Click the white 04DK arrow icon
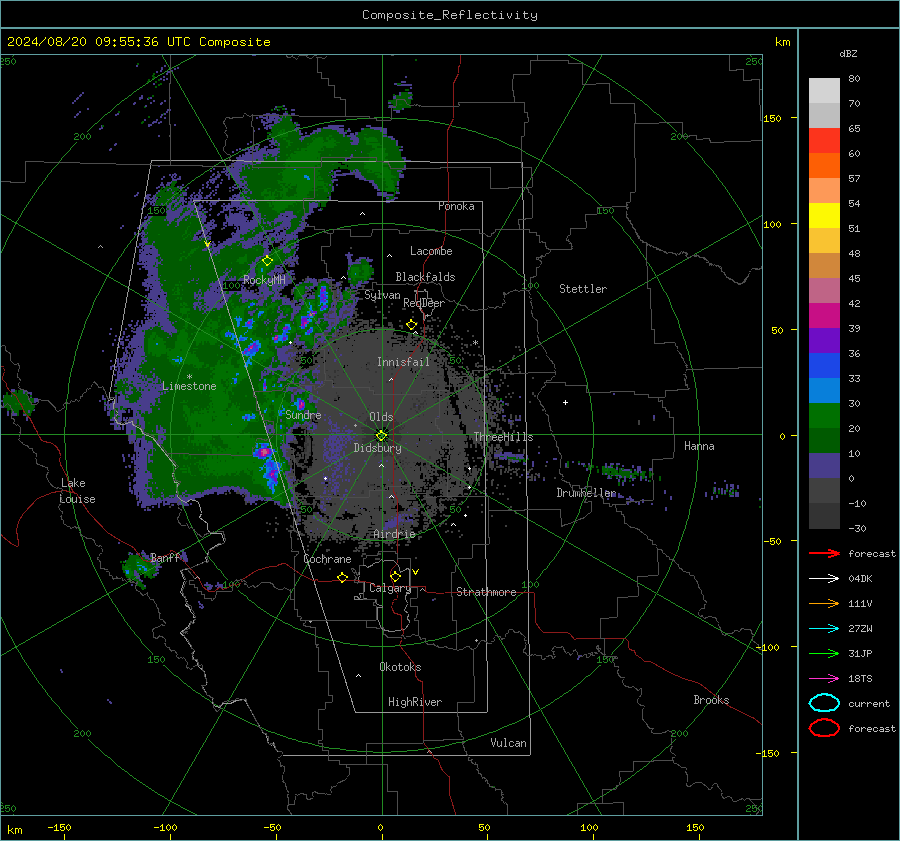Screen dimensions: 900x841 (x=824, y=579)
